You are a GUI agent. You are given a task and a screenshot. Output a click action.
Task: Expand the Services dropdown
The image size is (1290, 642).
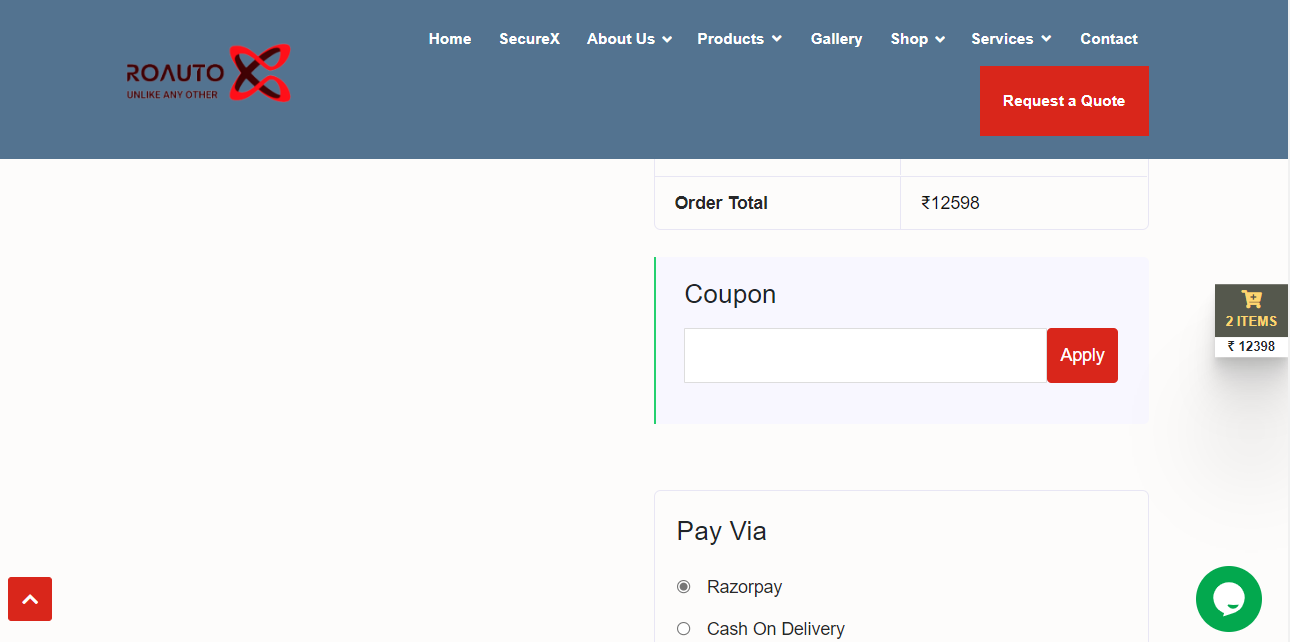pyautogui.click(x=1011, y=39)
